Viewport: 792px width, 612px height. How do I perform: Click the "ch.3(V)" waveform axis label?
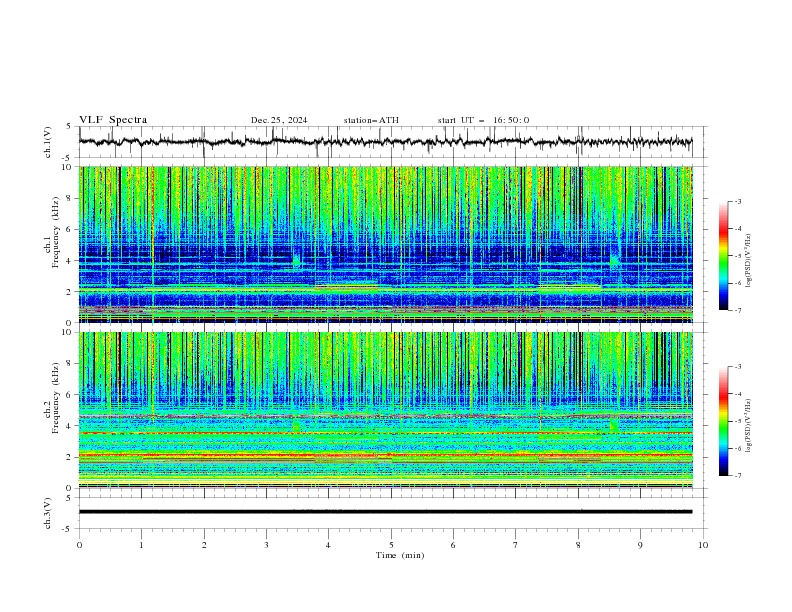48,513
